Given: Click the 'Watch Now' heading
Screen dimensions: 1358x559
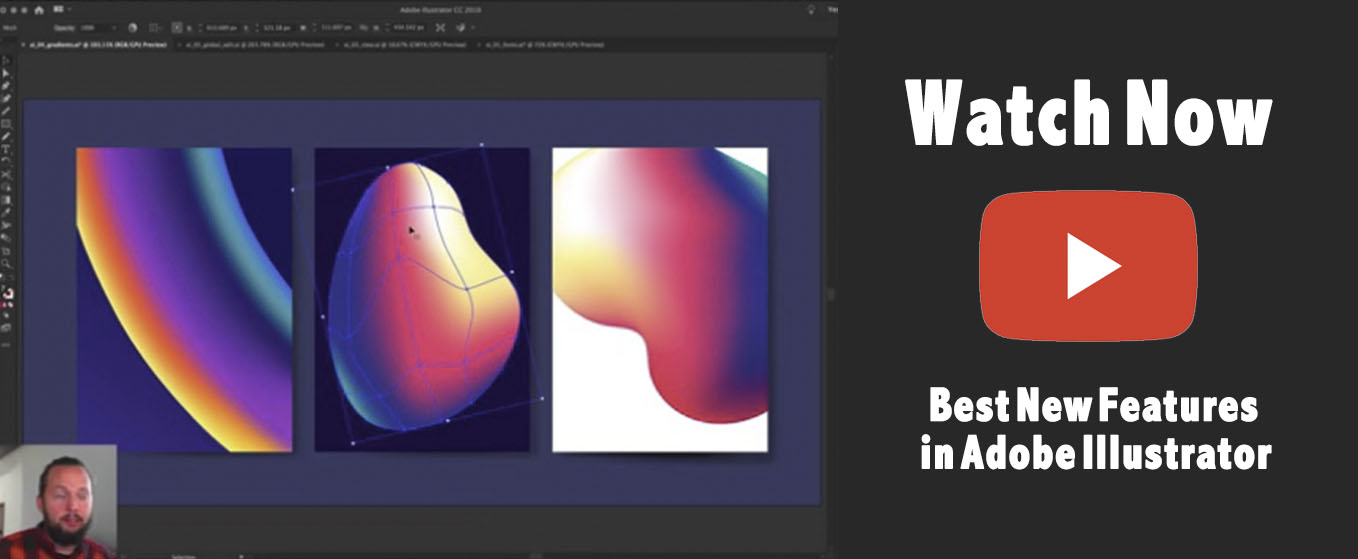Looking at the screenshot, I should point(1089,112).
